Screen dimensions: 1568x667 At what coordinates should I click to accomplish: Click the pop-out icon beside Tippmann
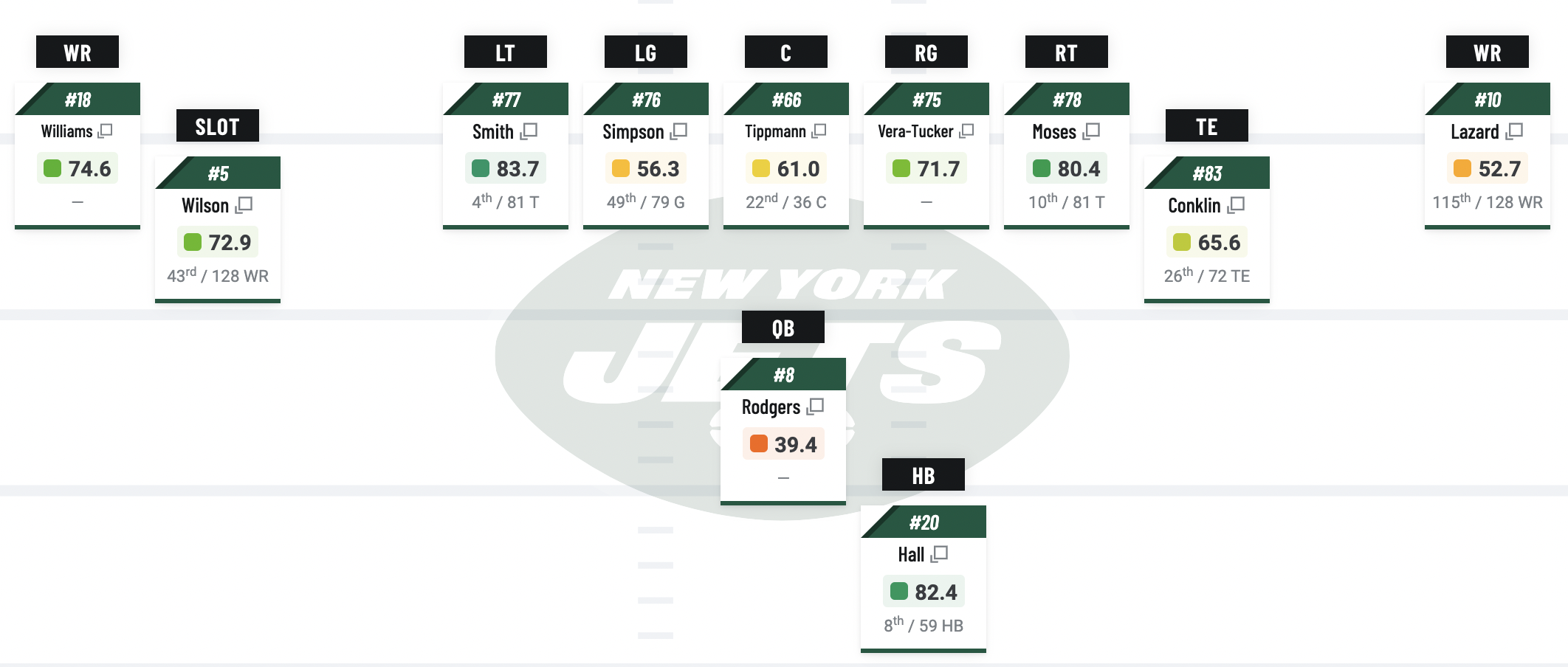point(819,131)
